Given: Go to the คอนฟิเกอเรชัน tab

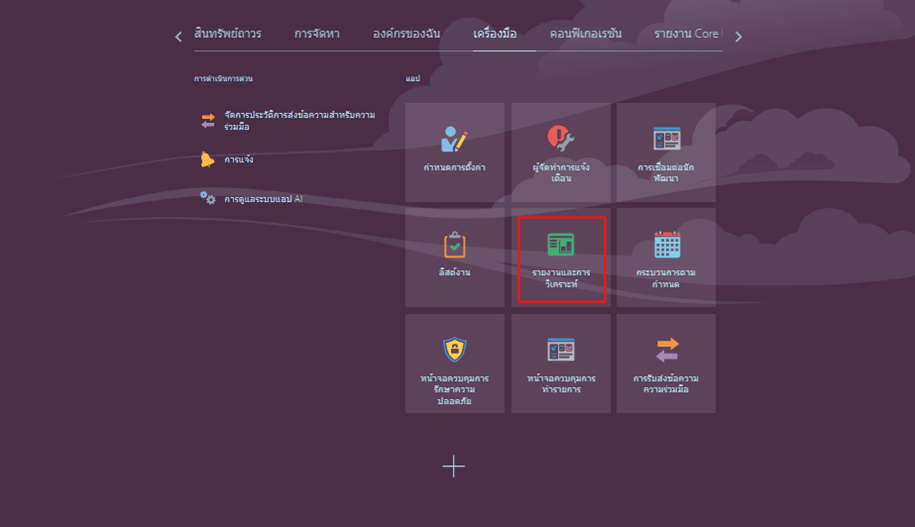Looking at the screenshot, I should point(585,34).
